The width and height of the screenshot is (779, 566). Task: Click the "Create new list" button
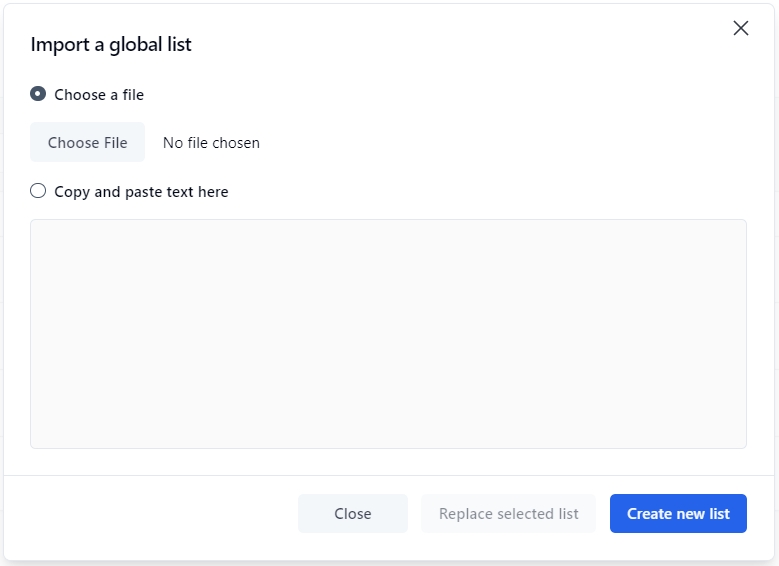(678, 514)
